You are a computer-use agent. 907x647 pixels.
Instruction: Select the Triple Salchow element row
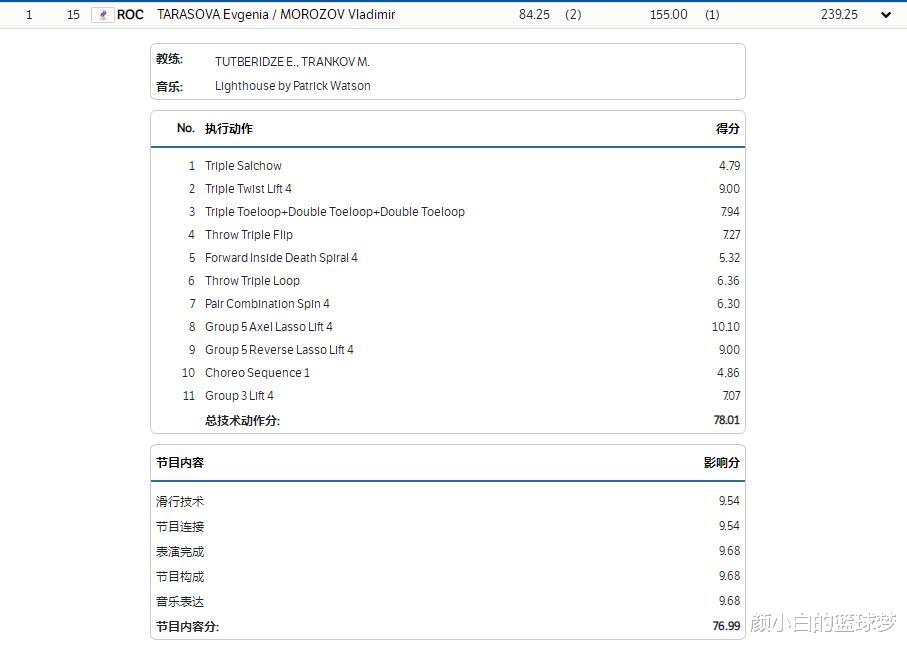[x=448, y=166]
